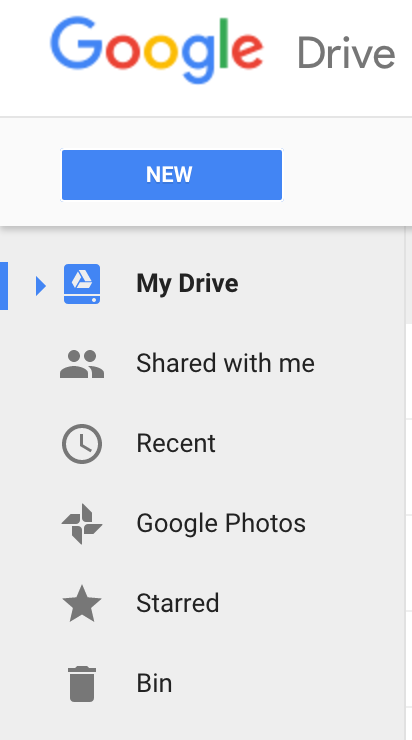Go to Recent files
412x740 pixels.
coord(176,444)
